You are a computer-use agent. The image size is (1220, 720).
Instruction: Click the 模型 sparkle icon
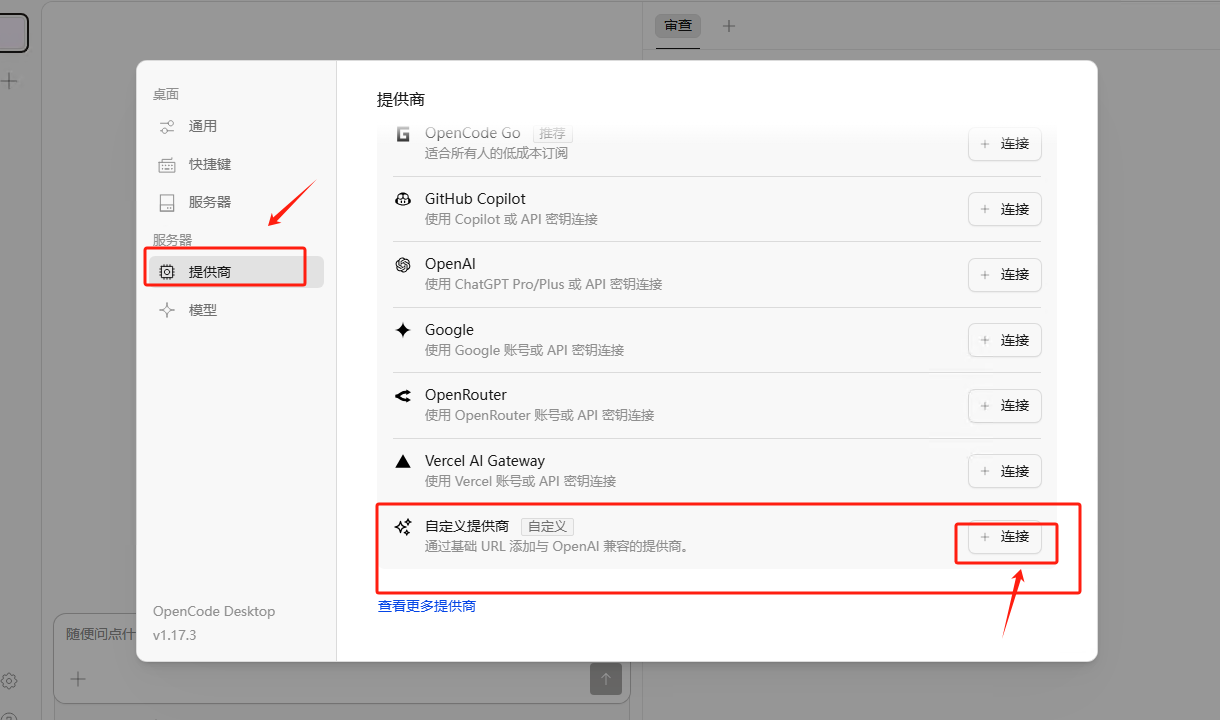click(x=167, y=310)
